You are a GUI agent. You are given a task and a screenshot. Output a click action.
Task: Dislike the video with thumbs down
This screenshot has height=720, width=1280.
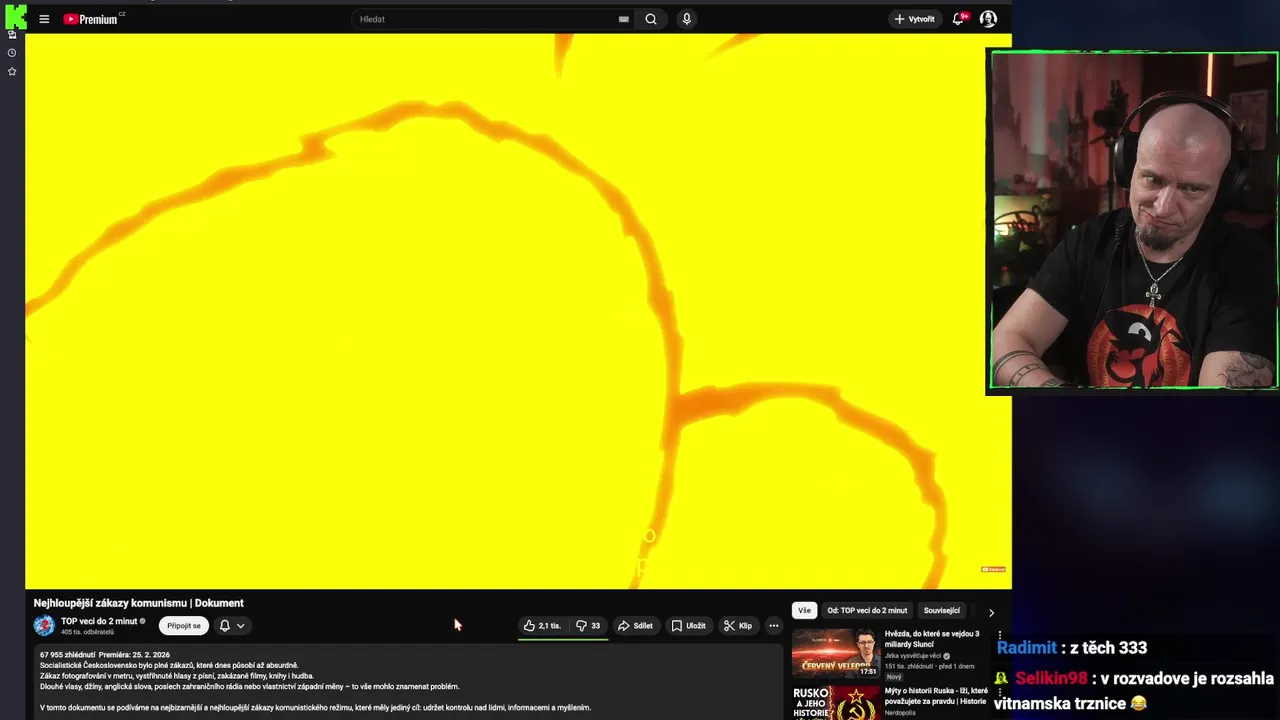[x=588, y=626]
